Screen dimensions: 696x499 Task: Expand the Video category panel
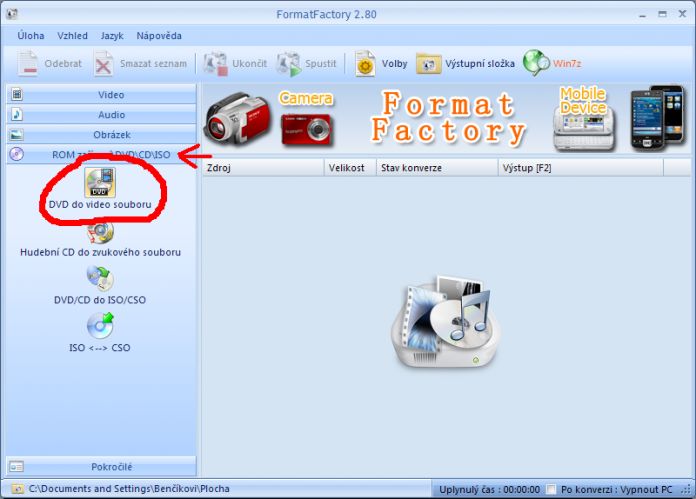[101, 94]
